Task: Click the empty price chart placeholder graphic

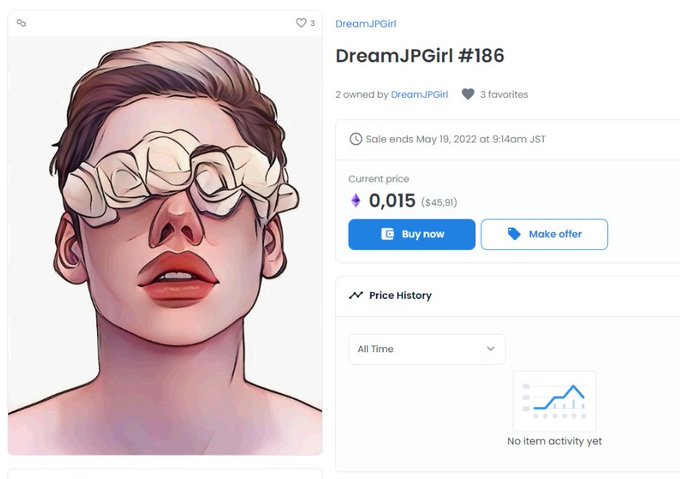Action: point(554,401)
